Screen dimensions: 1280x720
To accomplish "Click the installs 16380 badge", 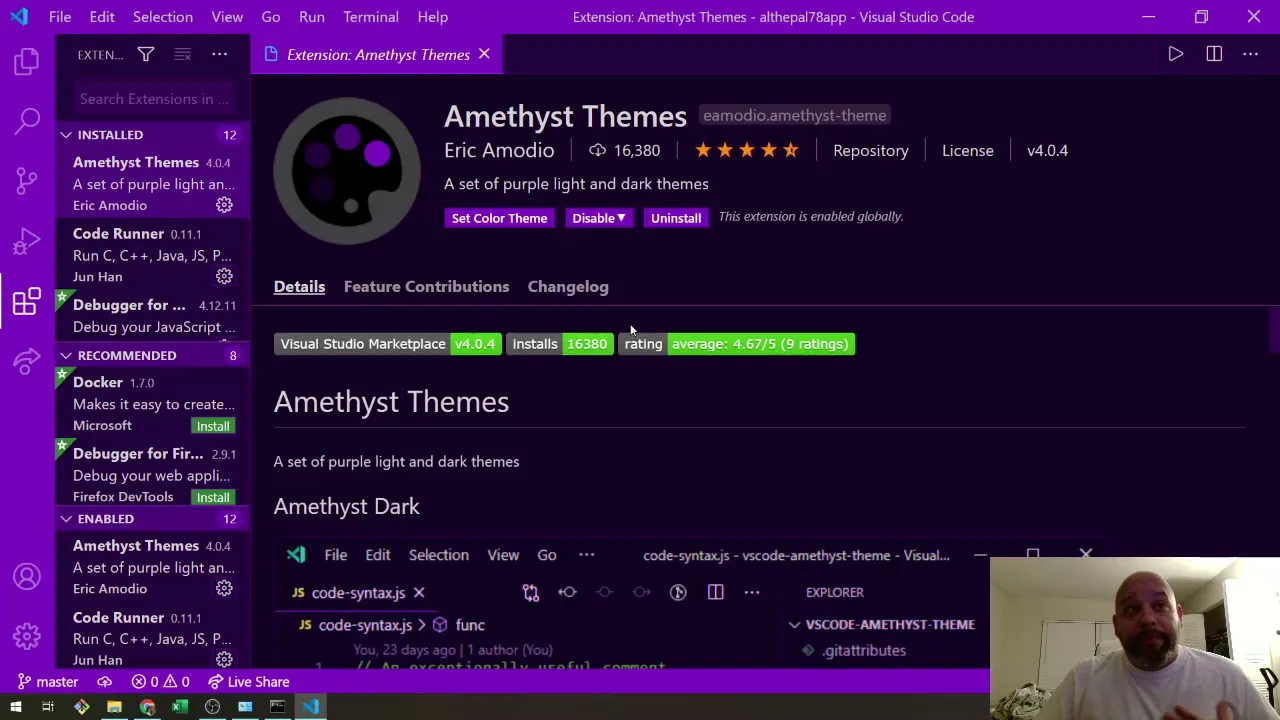I will point(560,344).
